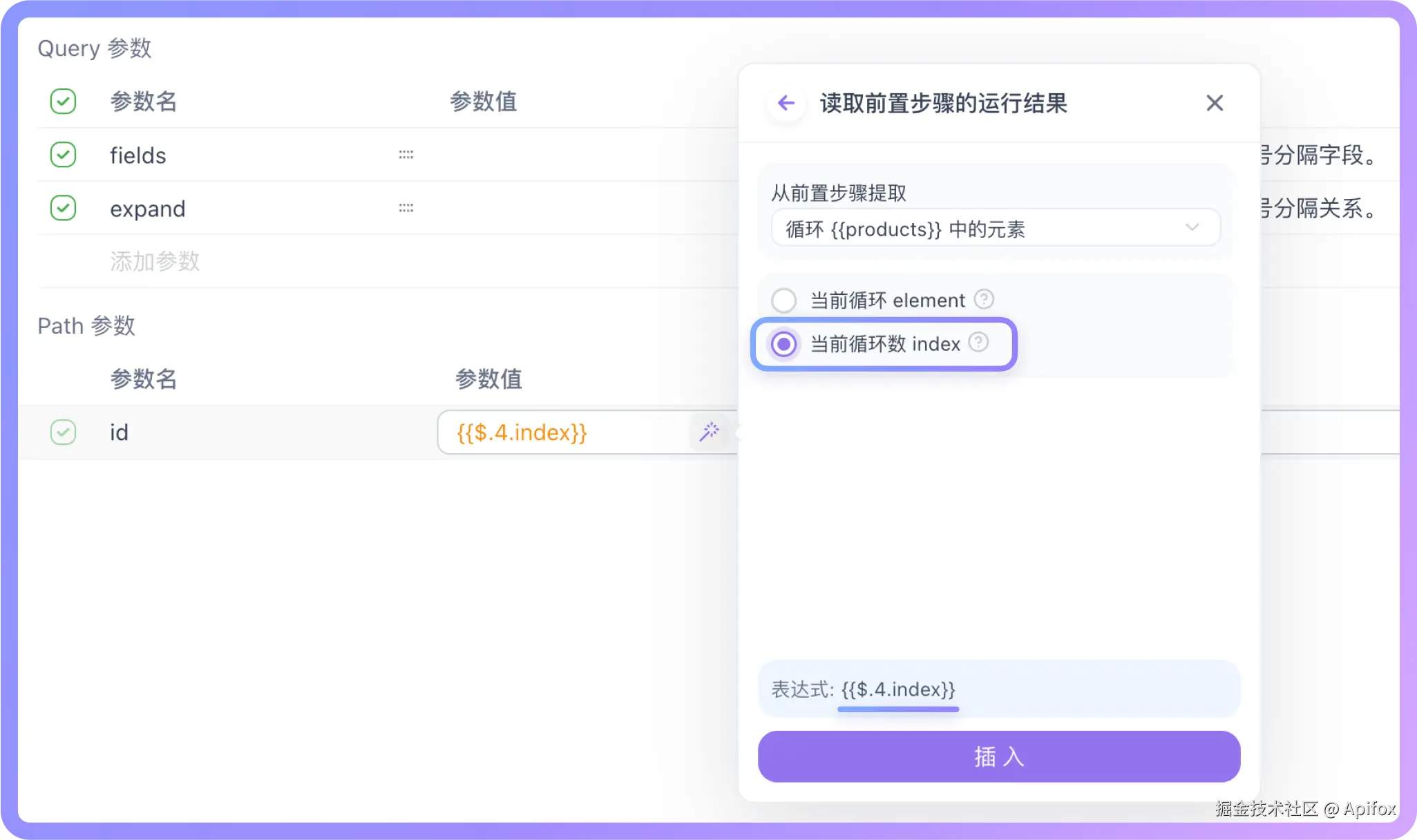
Task: Click drag handle icon on expand row
Action: pos(406,208)
